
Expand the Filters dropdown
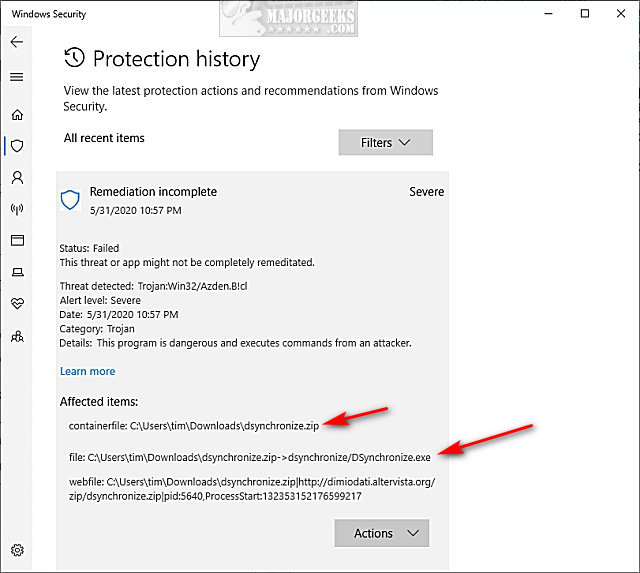[385, 142]
